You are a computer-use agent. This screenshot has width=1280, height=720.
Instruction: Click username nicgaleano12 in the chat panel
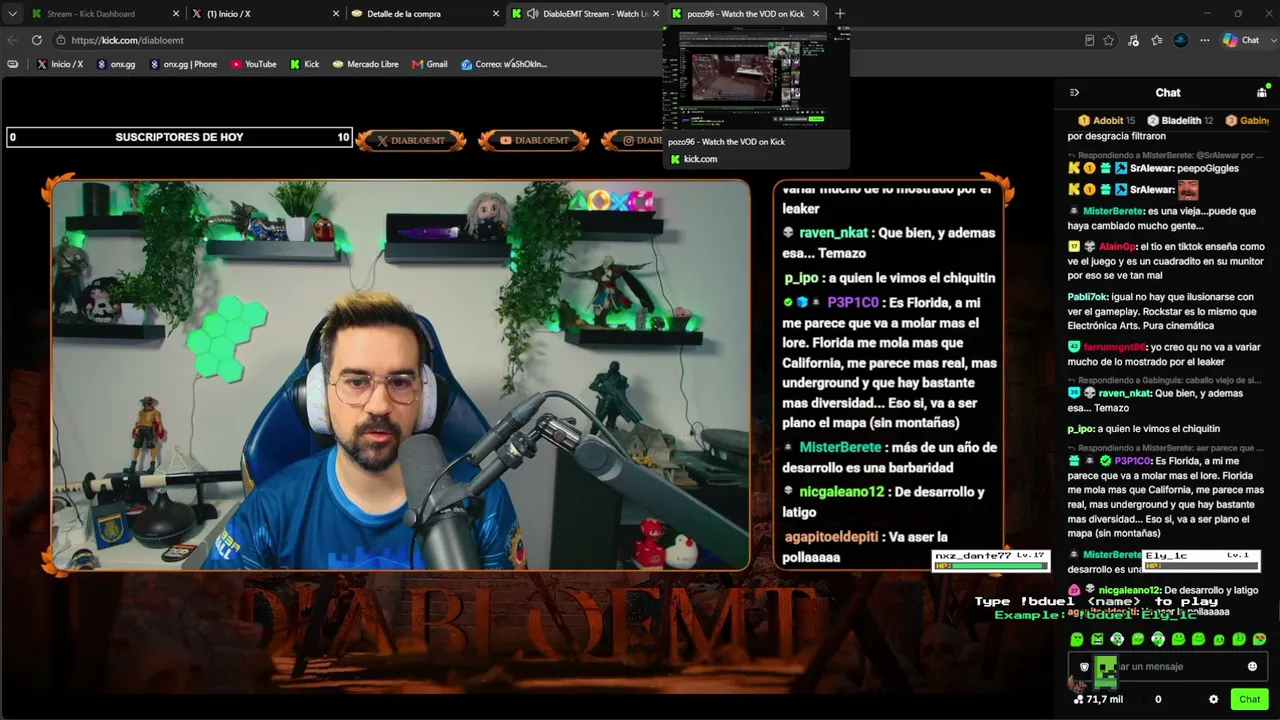click(x=1129, y=590)
